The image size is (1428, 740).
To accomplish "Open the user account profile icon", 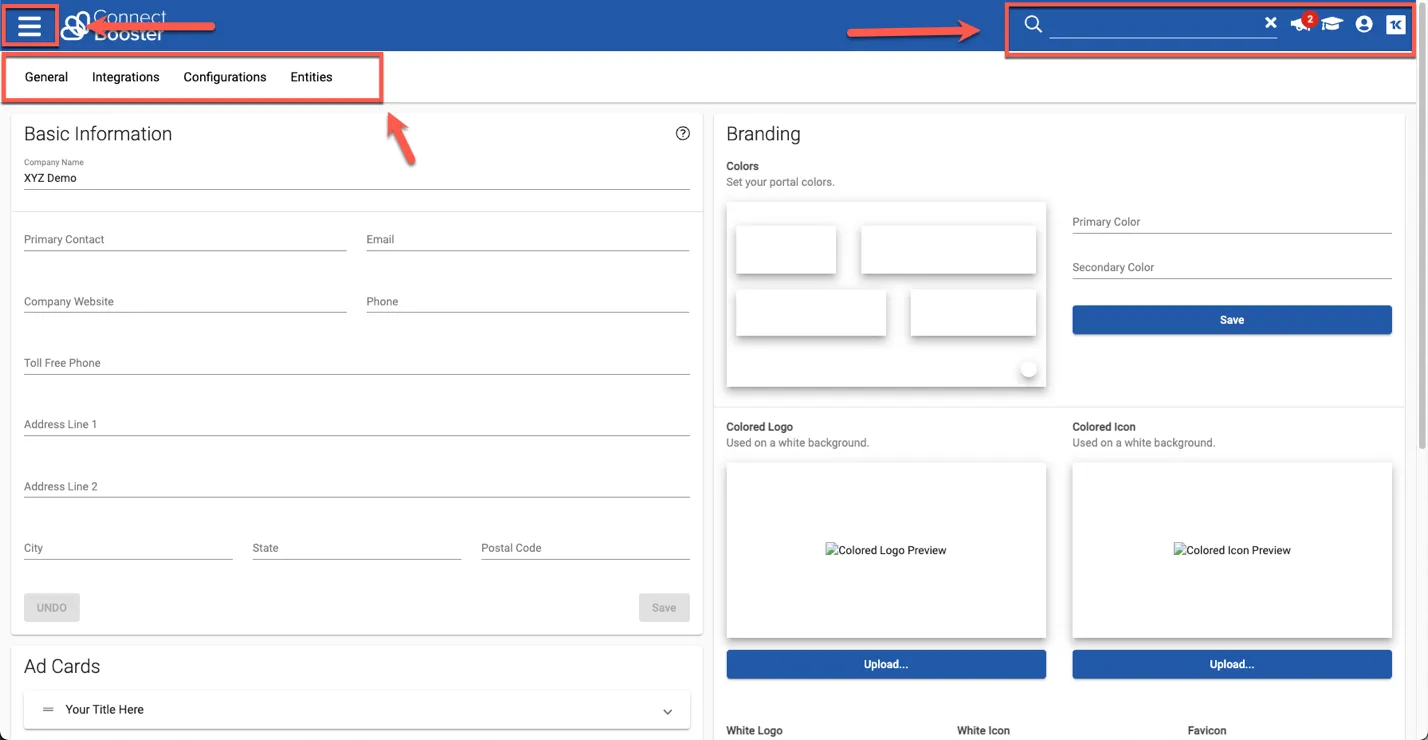I will [1364, 24].
